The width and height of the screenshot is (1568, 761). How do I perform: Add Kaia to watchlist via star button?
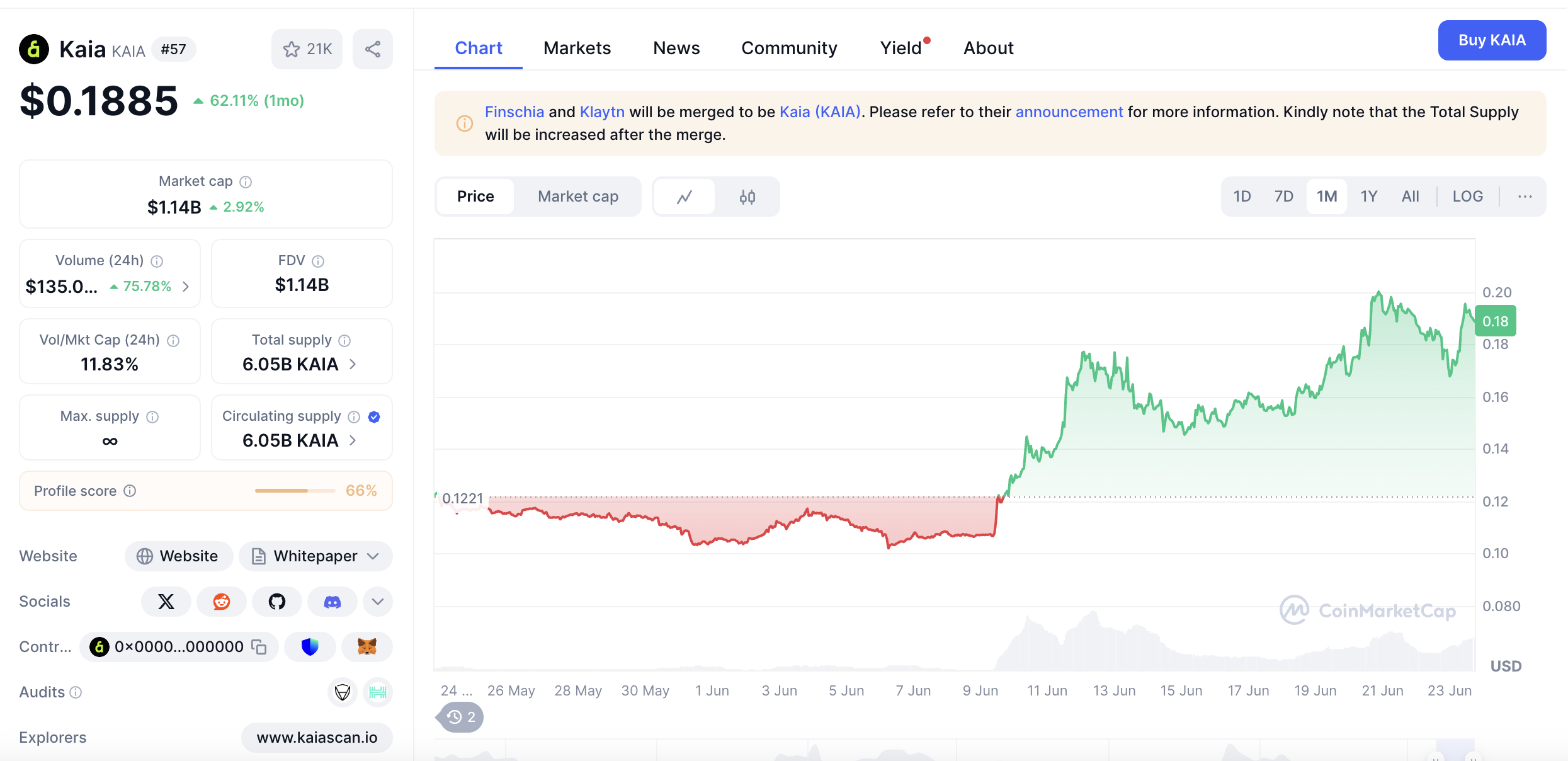(307, 49)
